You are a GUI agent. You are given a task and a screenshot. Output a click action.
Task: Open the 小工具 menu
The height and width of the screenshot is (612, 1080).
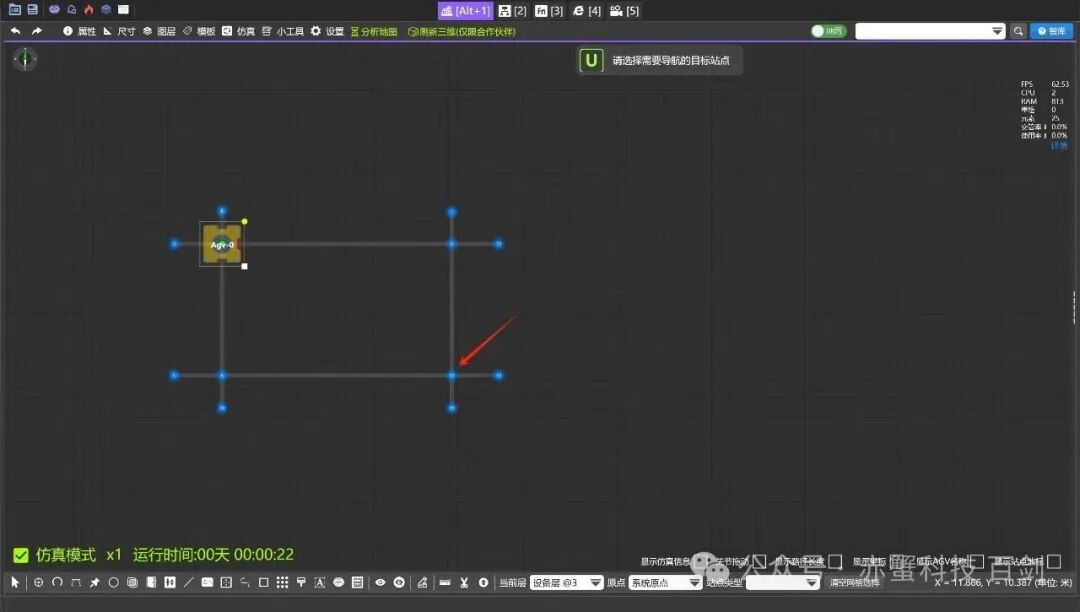click(x=283, y=31)
